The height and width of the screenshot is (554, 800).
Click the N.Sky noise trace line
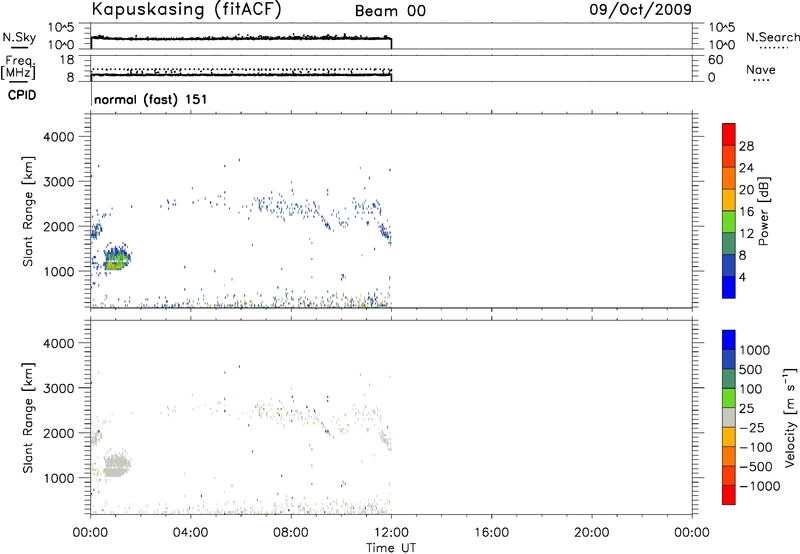(x=241, y=38)
